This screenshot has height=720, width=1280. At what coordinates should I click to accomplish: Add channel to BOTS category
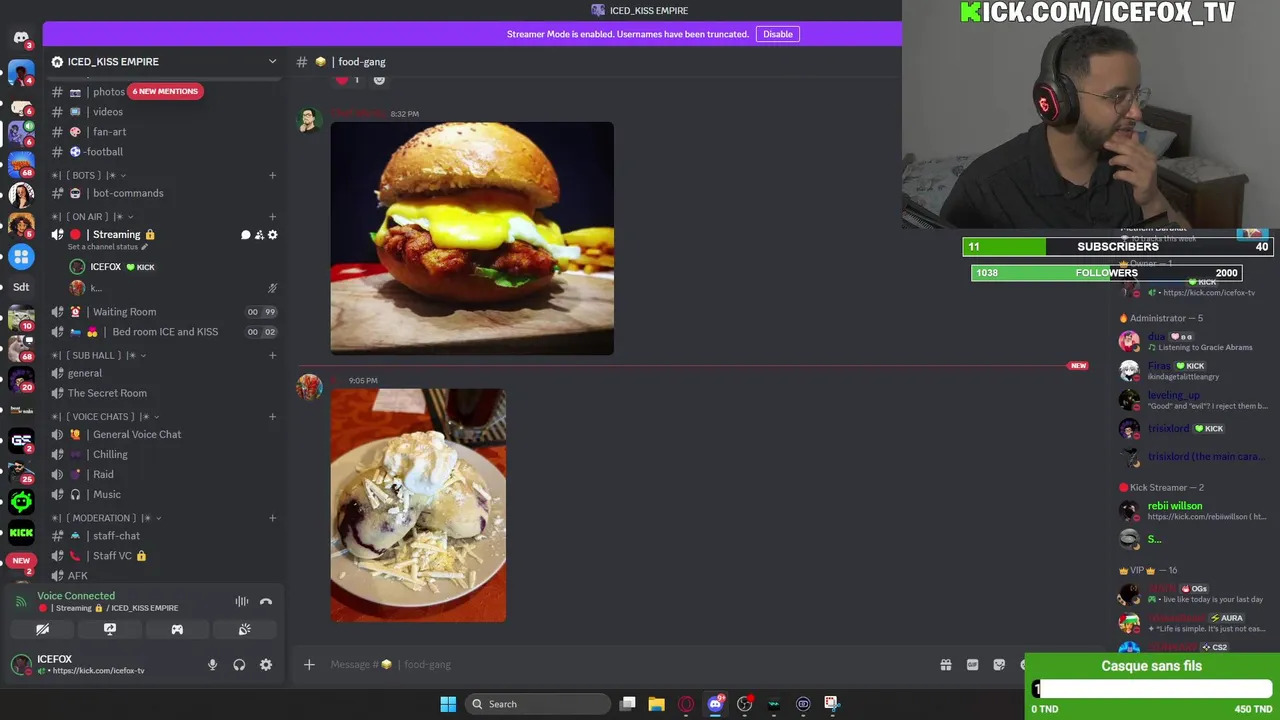coord(272,176)
